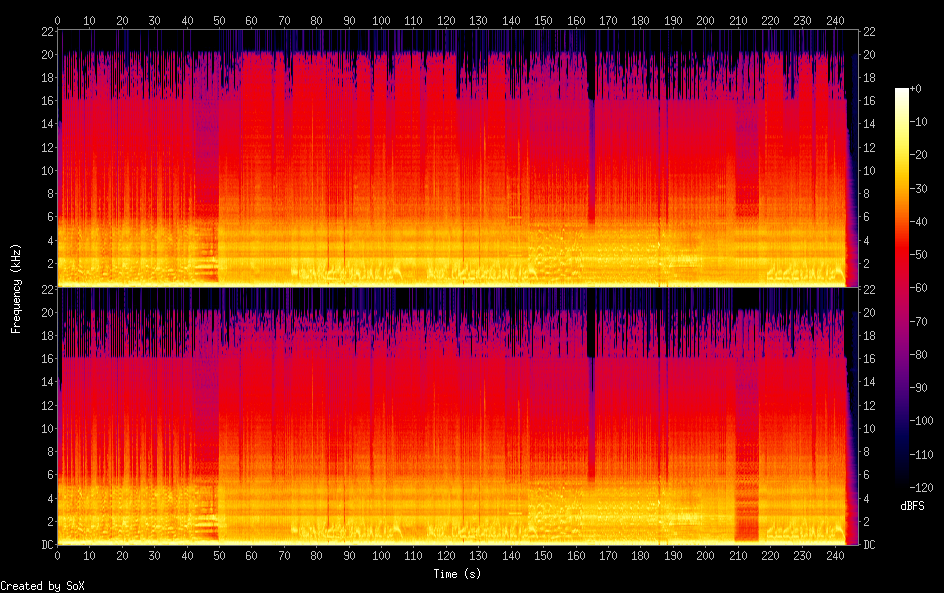Click the 0 s tick on the bottom time axis

[58, 555]
